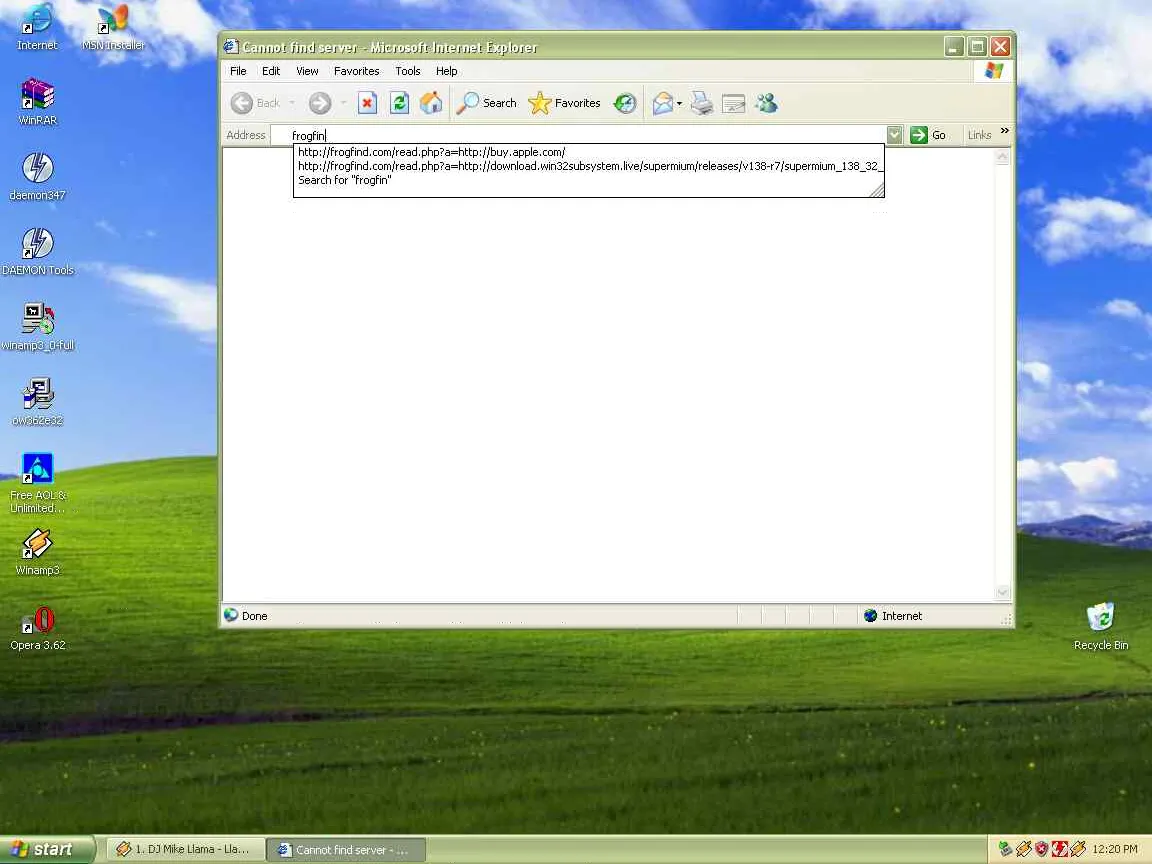Select MSN Installer desktop icon

click(x=113, y=27)
